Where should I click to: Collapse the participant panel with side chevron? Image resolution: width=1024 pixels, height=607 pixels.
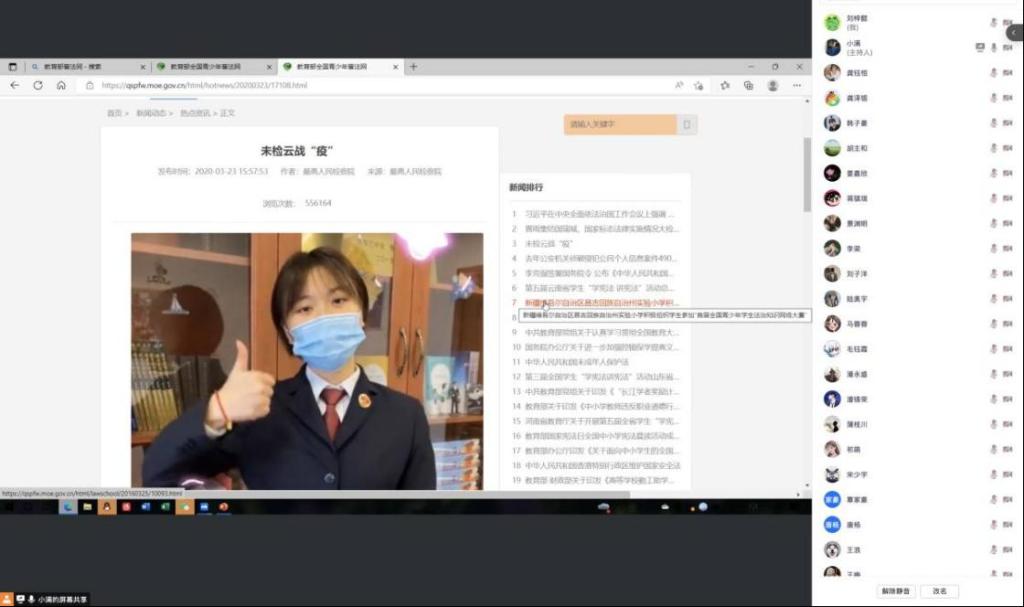1016,33
